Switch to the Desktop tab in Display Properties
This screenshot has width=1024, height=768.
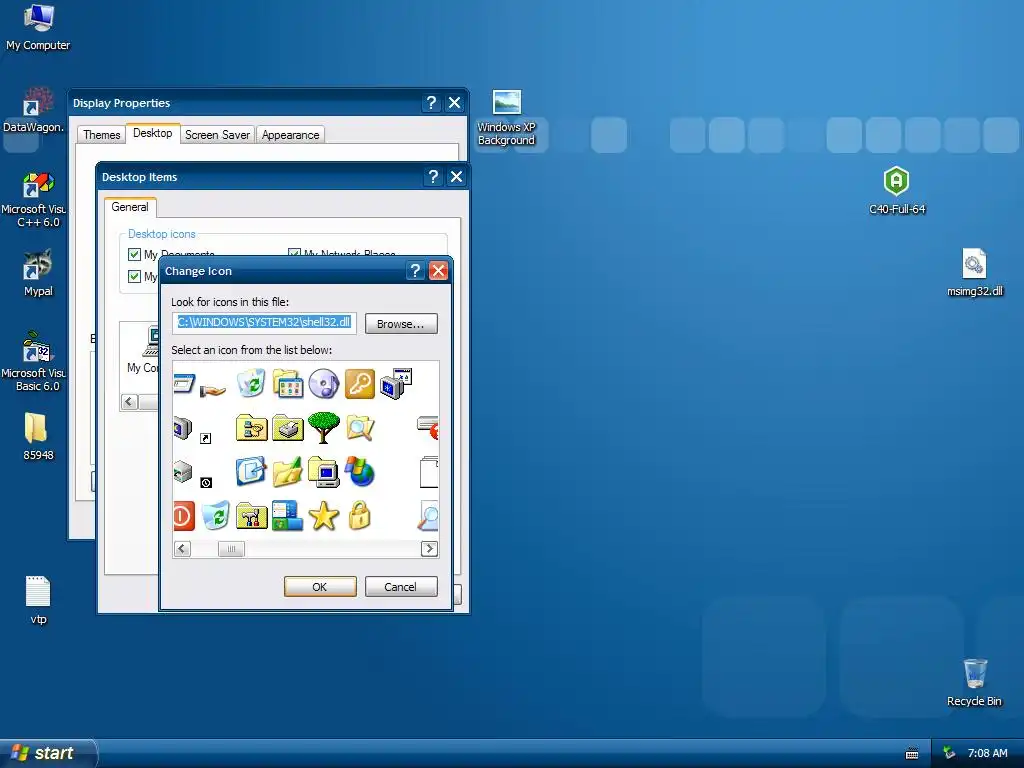click(x=153, y=133)
